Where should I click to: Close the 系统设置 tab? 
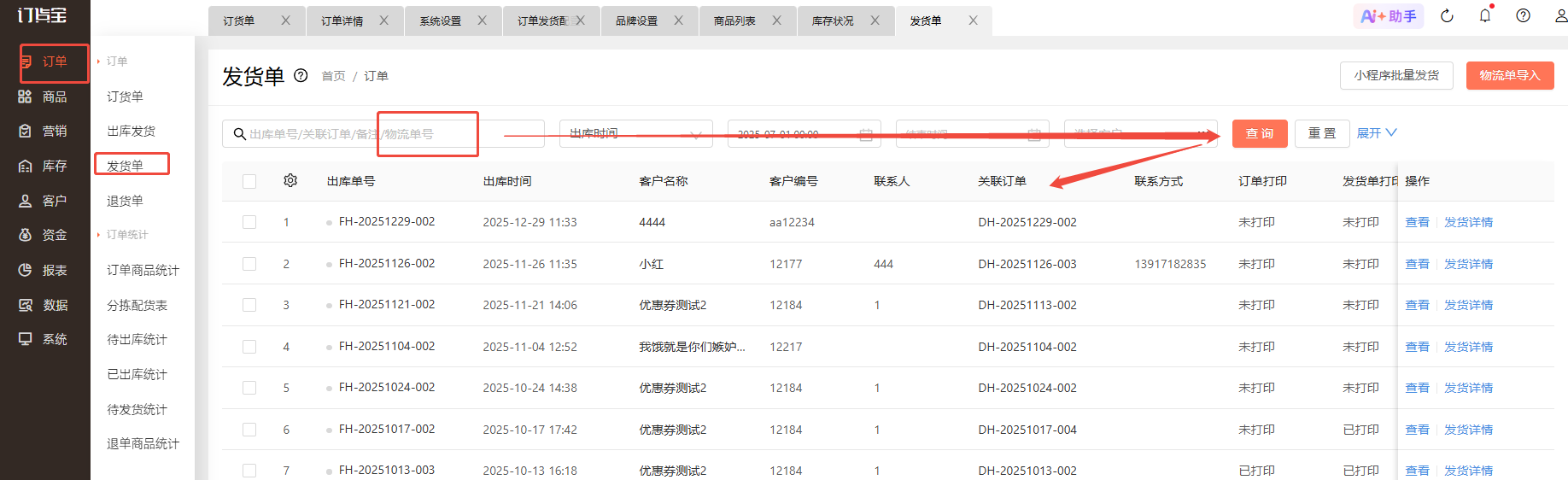coord(483,20)
